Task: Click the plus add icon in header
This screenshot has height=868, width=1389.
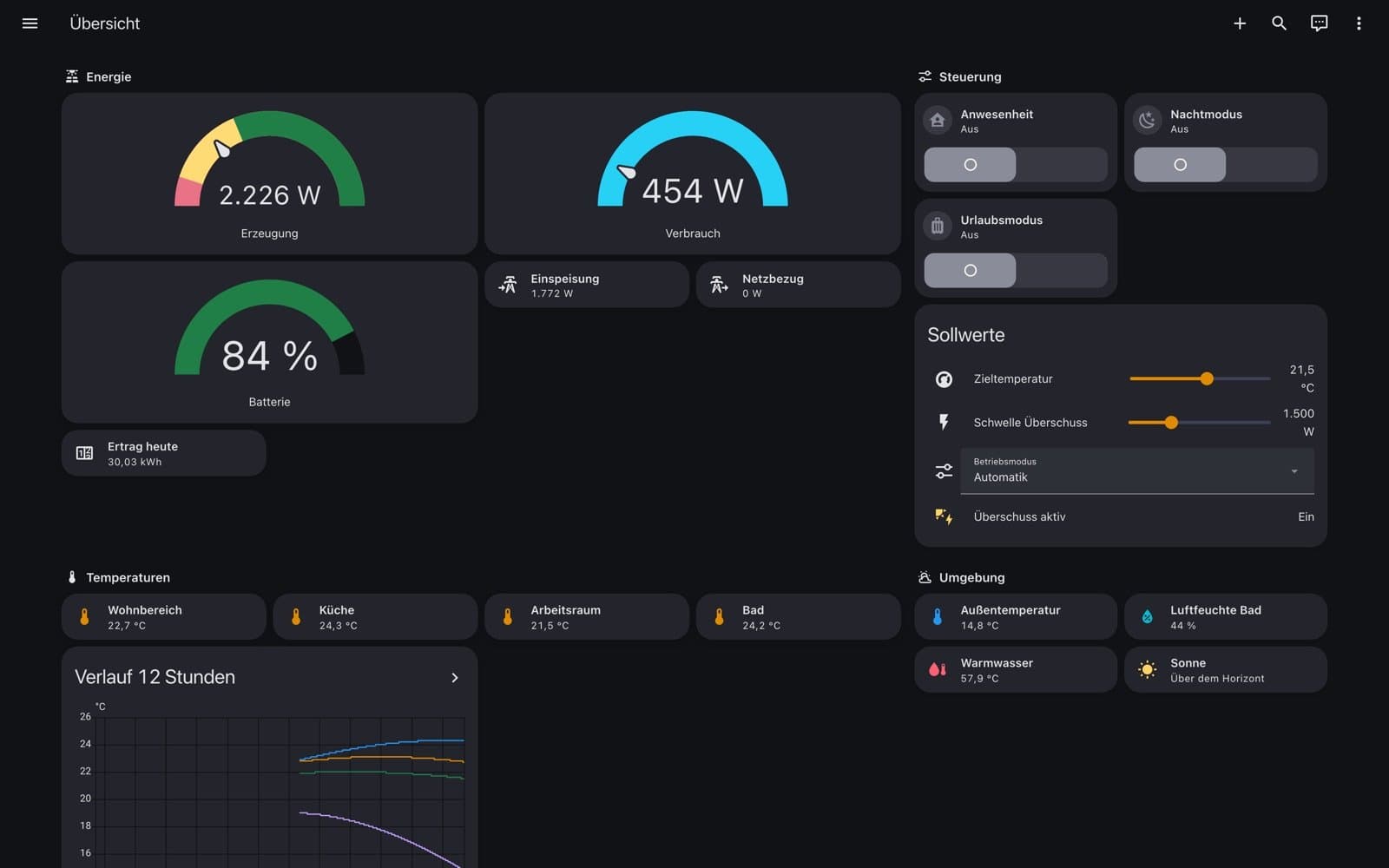Action: [1240, 23]
